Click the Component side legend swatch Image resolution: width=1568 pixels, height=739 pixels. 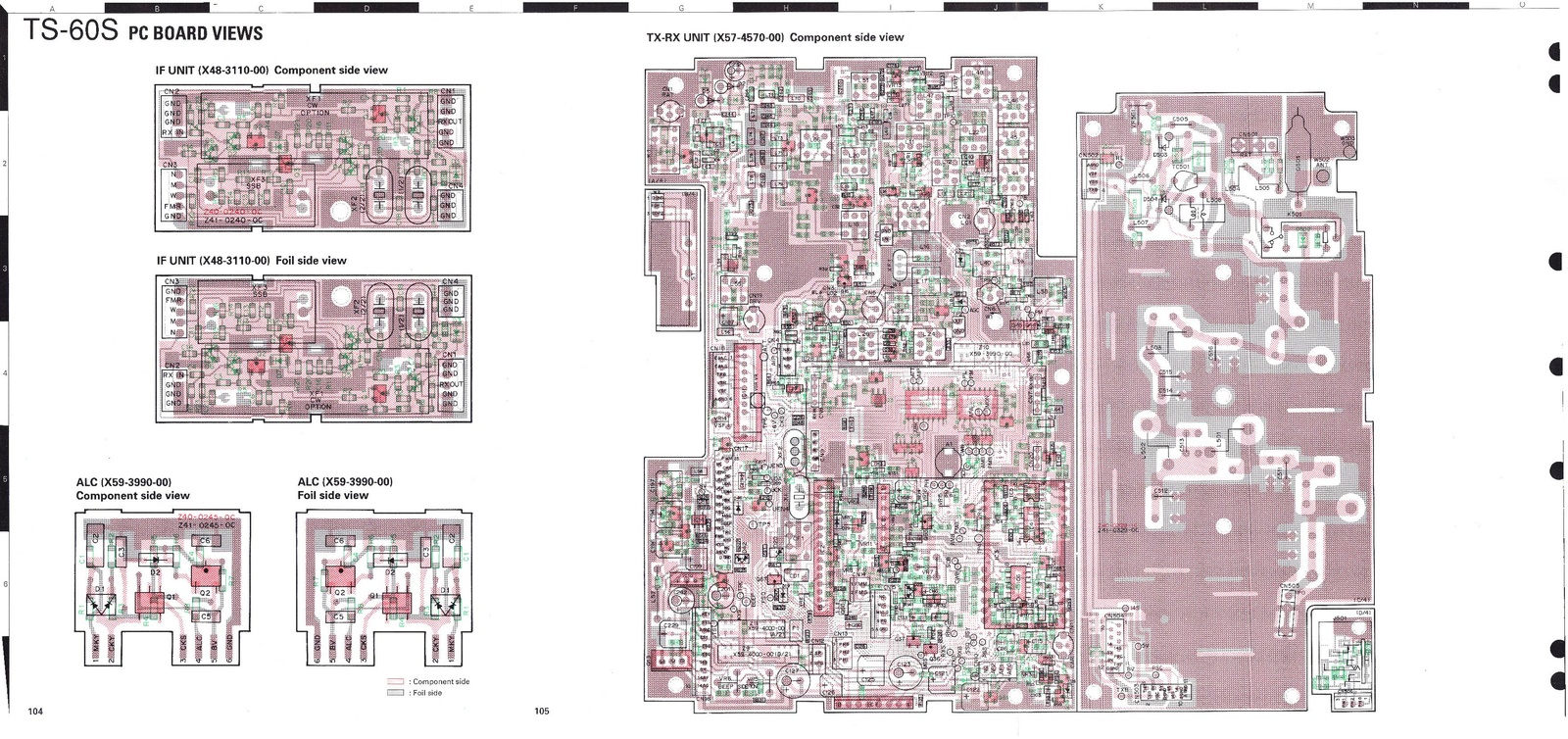[396, 681]
